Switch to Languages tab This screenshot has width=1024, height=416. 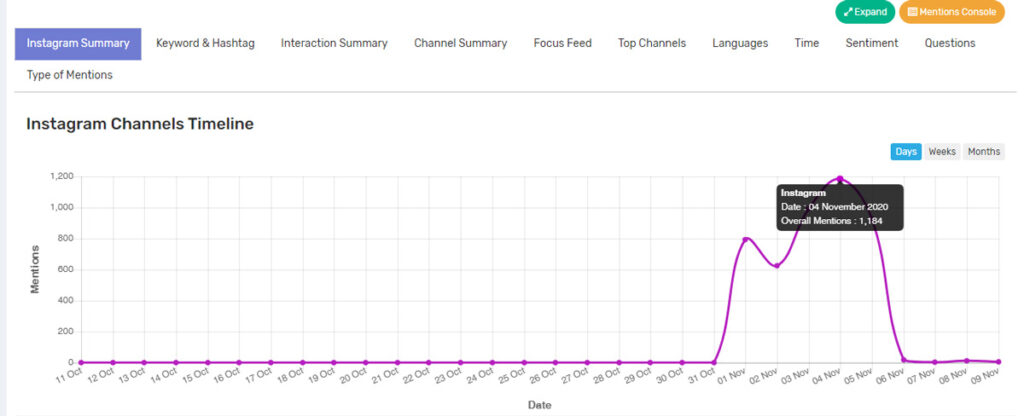click(x=740, y=43)
